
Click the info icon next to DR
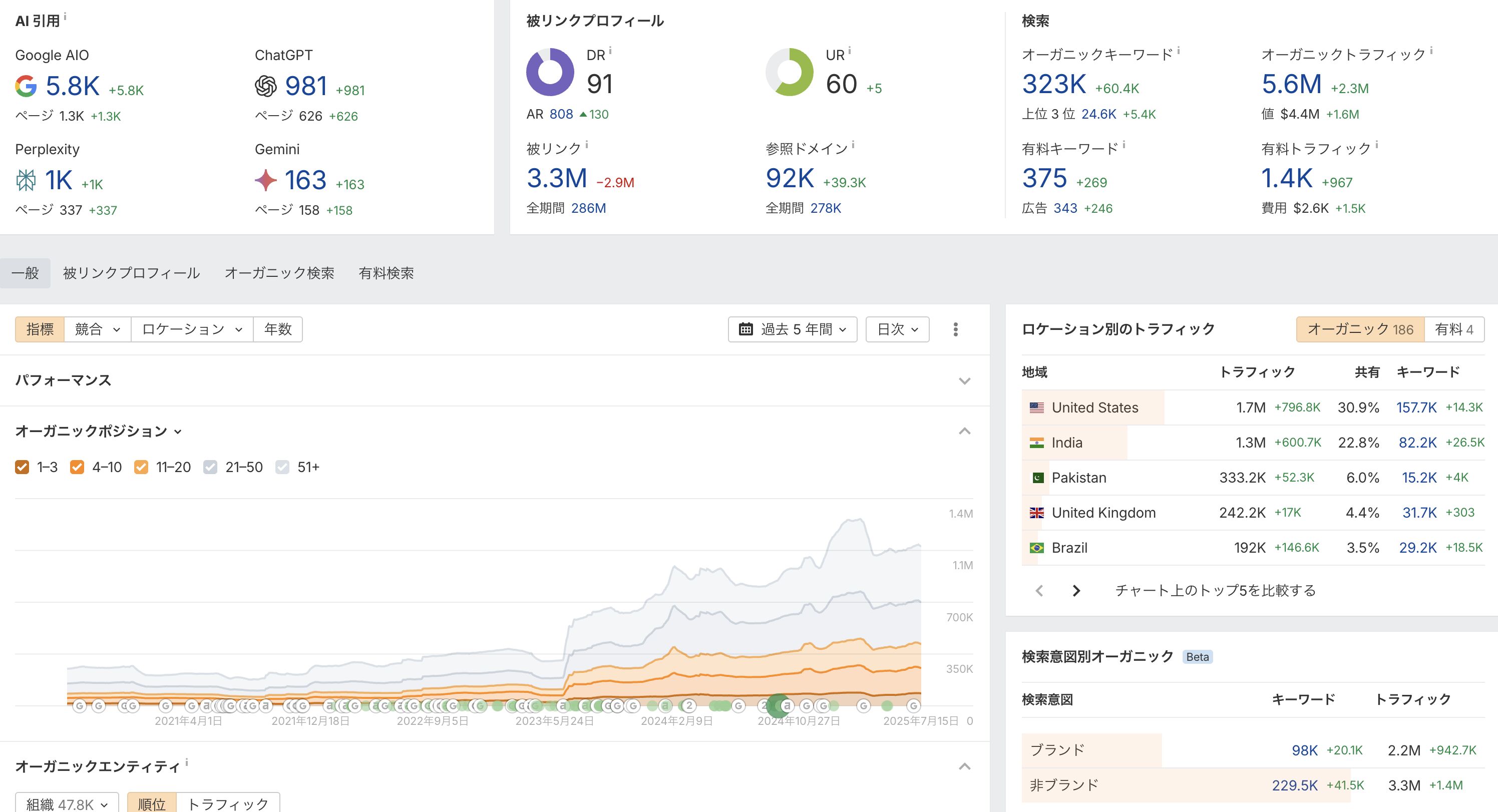(x=610, y=51)
